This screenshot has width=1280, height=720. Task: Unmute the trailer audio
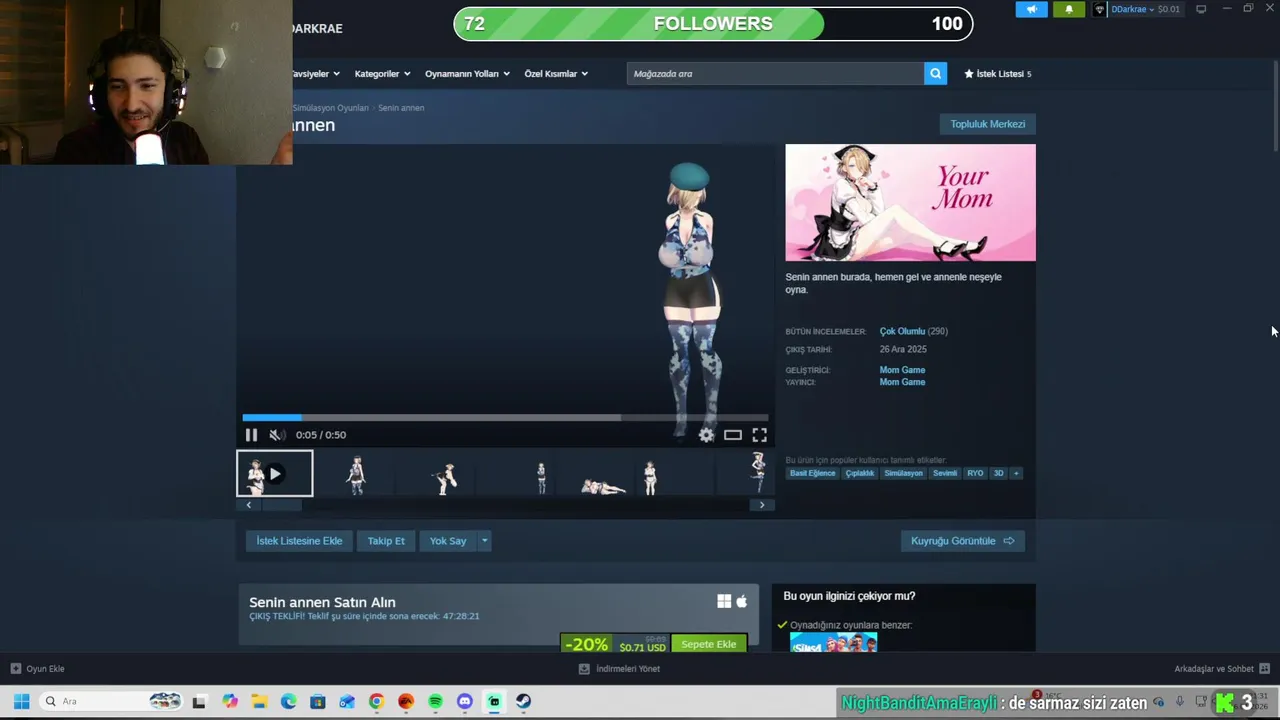(277, 435)
